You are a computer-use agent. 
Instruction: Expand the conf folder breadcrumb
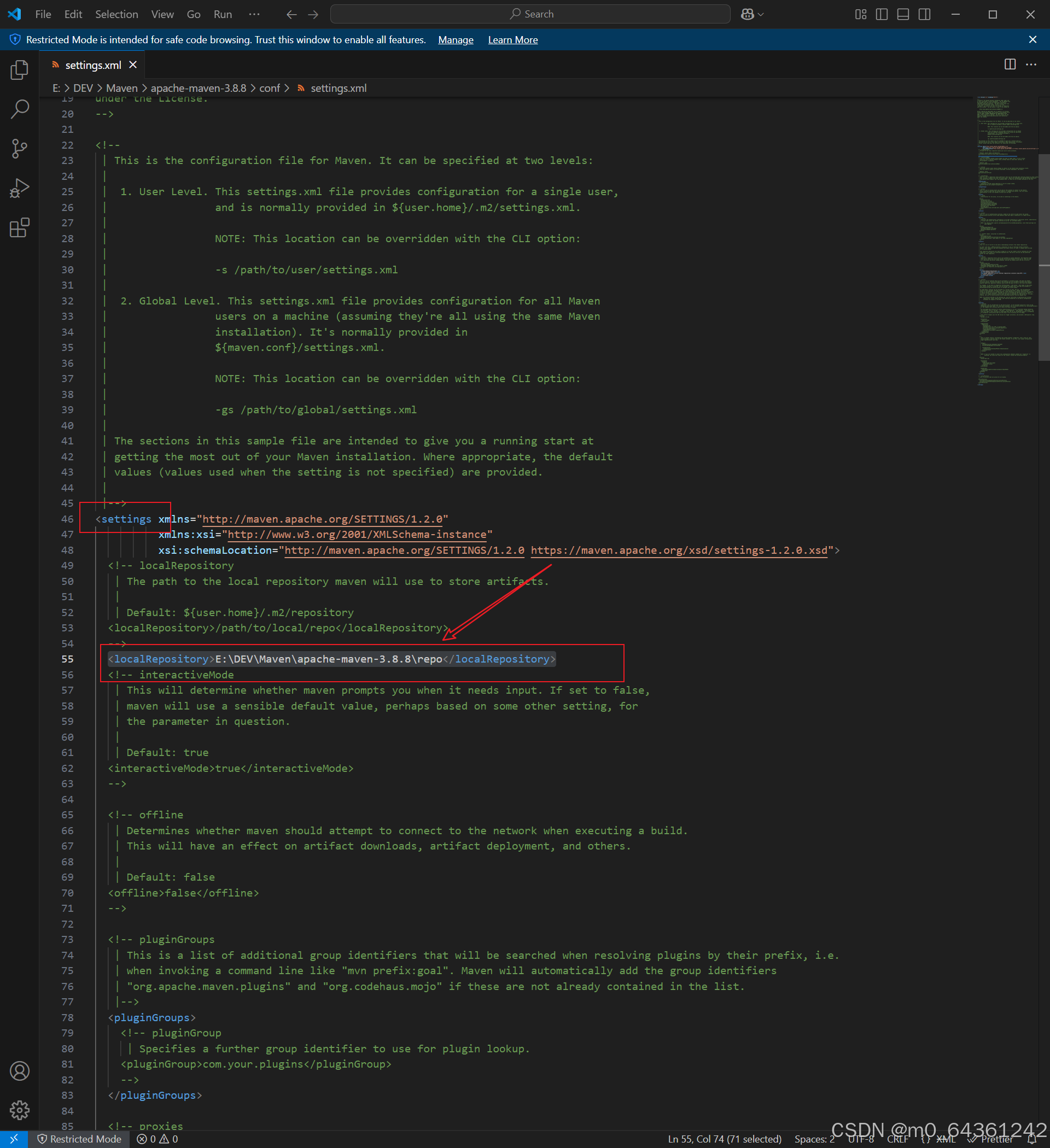270,88
